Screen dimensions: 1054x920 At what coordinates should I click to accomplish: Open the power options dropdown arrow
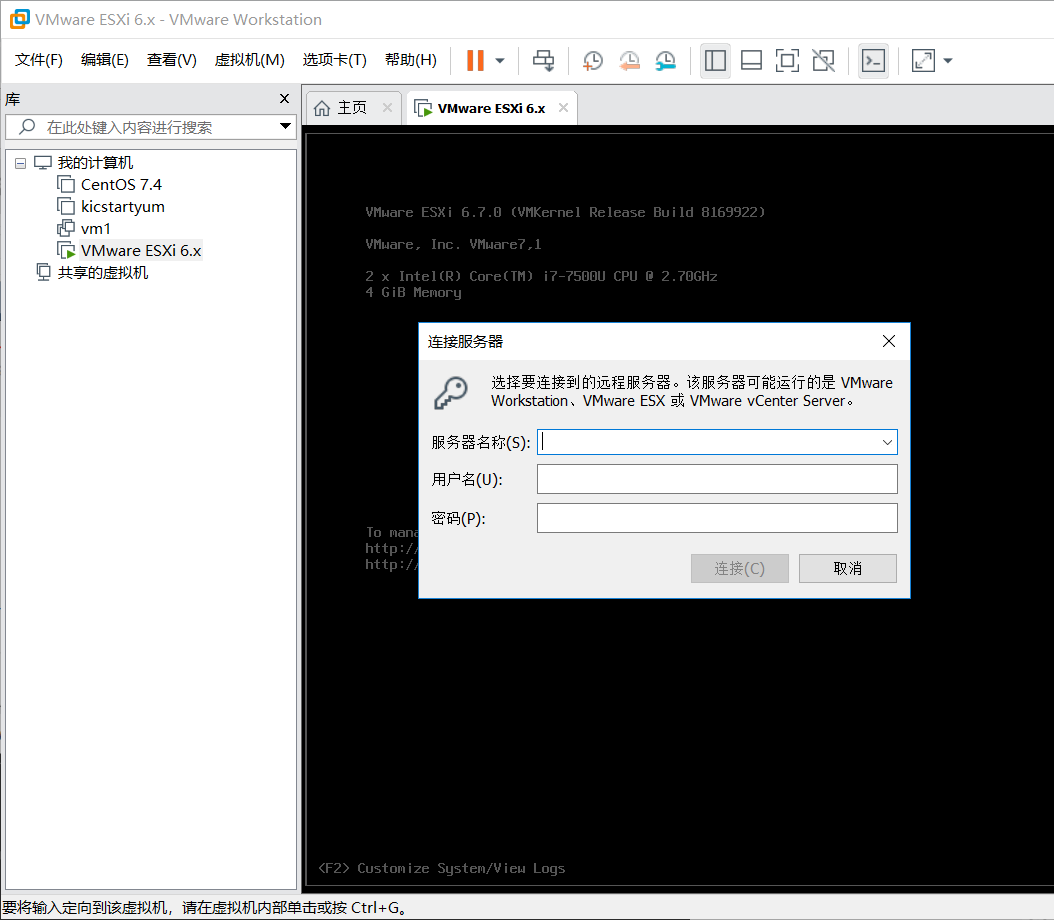(499, 60)
